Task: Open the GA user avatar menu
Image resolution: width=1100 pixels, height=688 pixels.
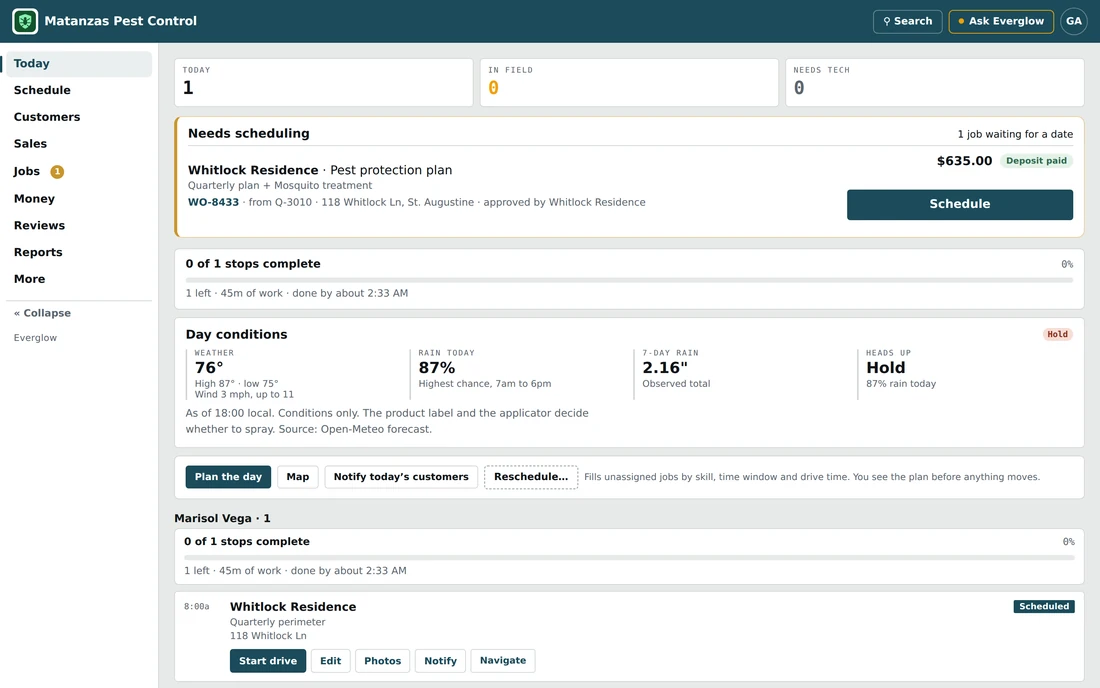Action: click(x=1073, y=21)
